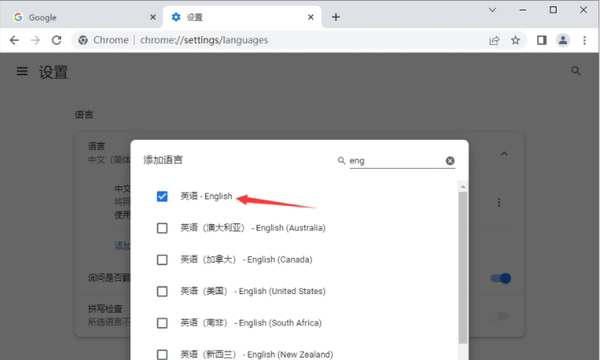Click the Chrome site info icon in the address bar
Image resolution: width=600 pixels, height=360 pixels.
point(83,40)
